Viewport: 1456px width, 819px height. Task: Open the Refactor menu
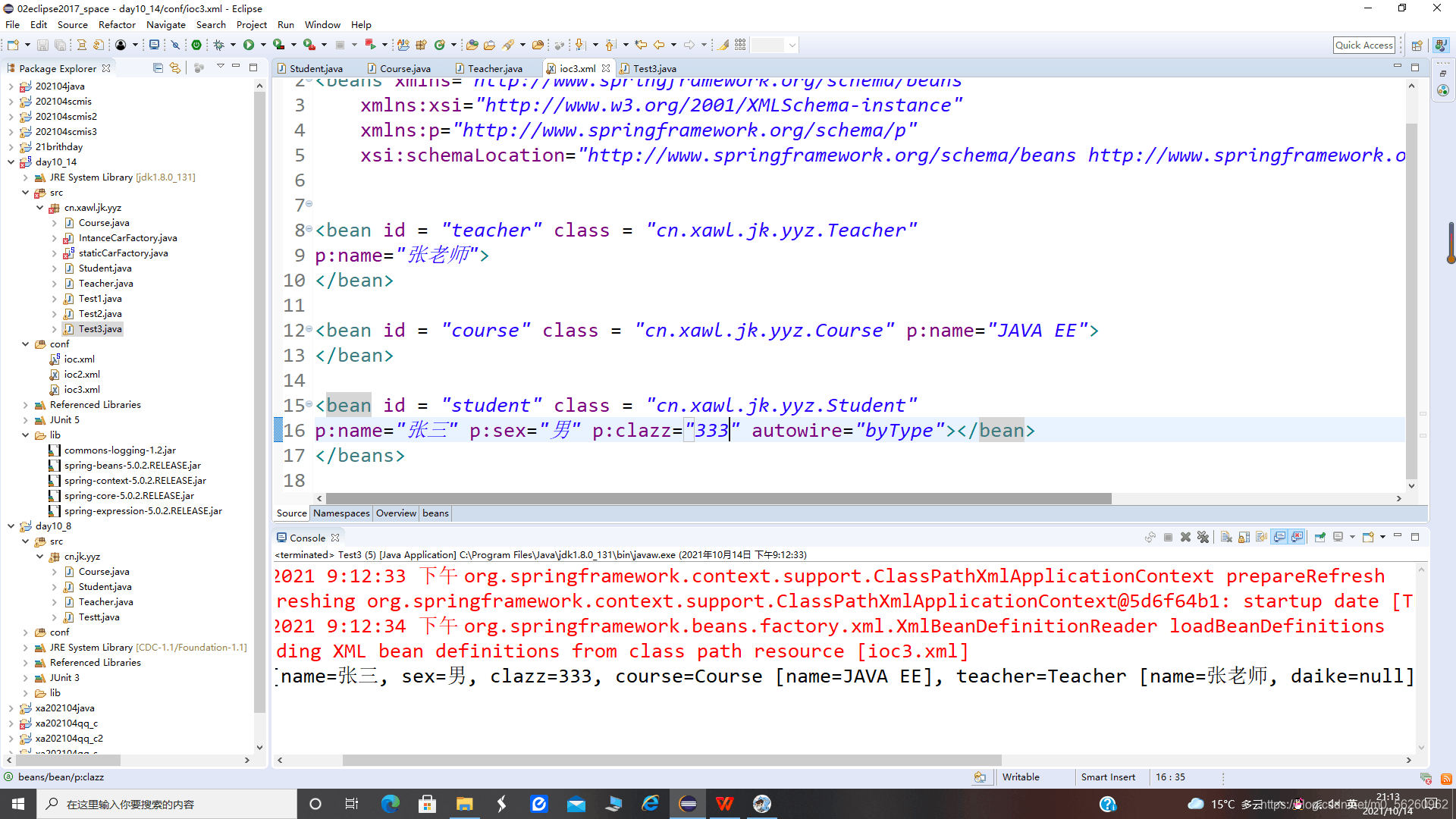[x=117, y=24]
